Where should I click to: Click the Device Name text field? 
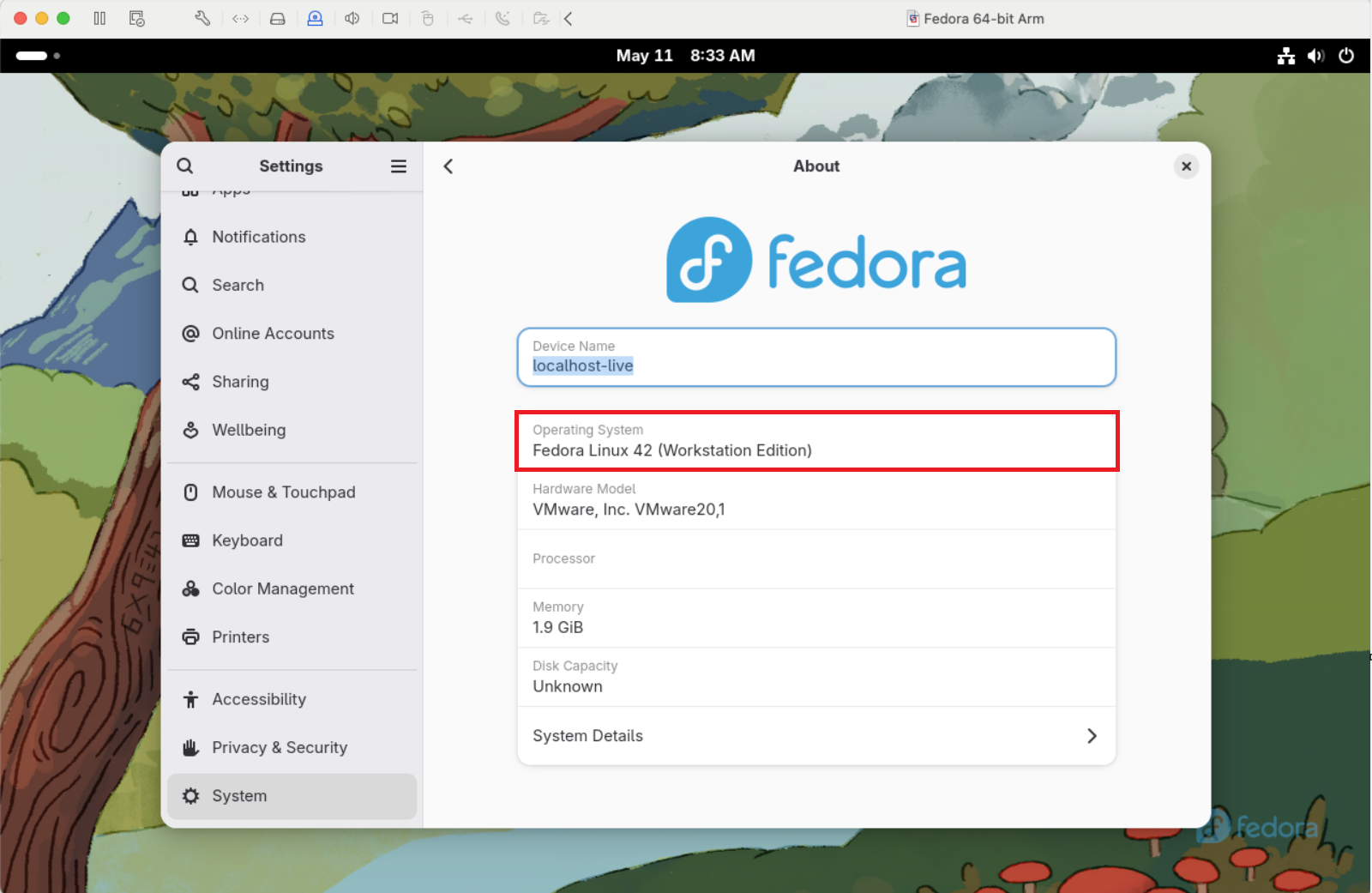pos(816,358)
